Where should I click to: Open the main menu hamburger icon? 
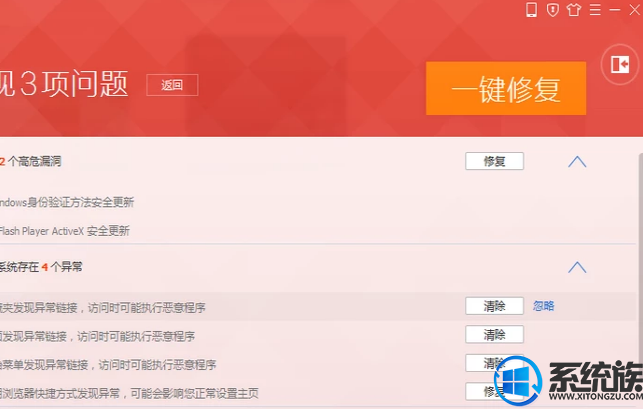point(595,9)
